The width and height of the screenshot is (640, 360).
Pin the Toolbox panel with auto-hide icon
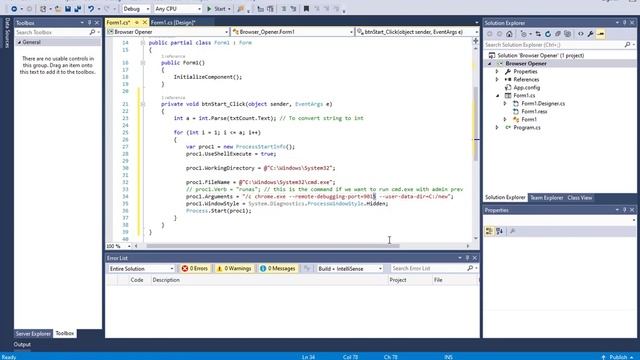[x=89, y=23]
